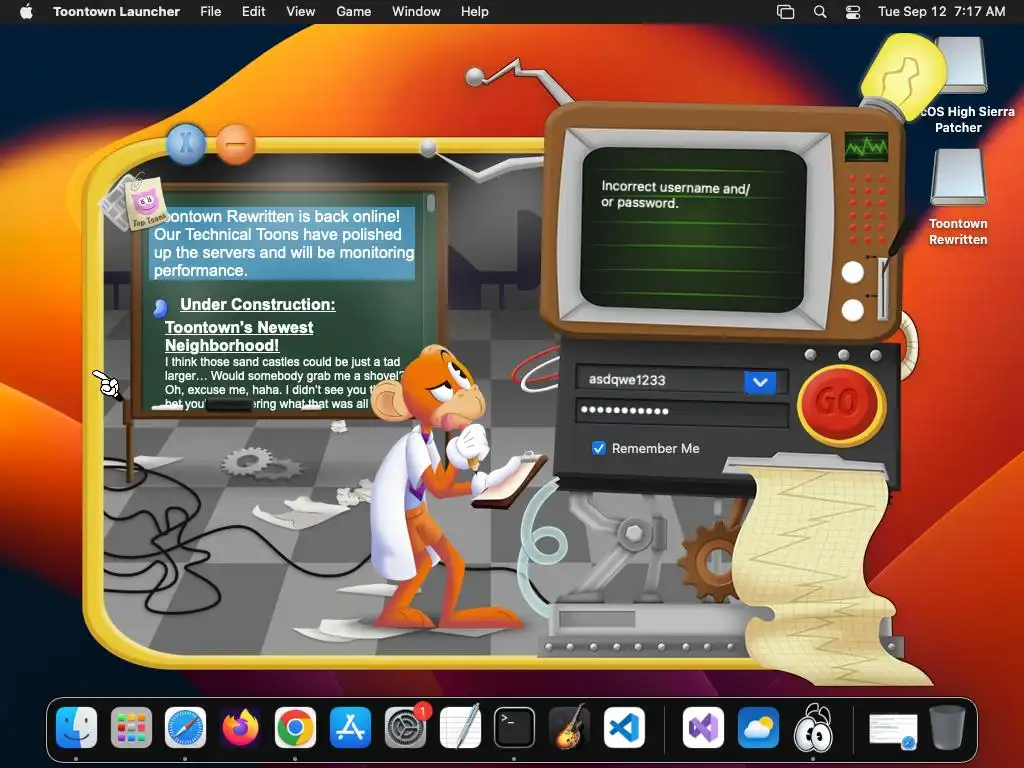Open the File menu
Image resolution: width=1024 pixels, height=768 pixels.
click(210, 12)
